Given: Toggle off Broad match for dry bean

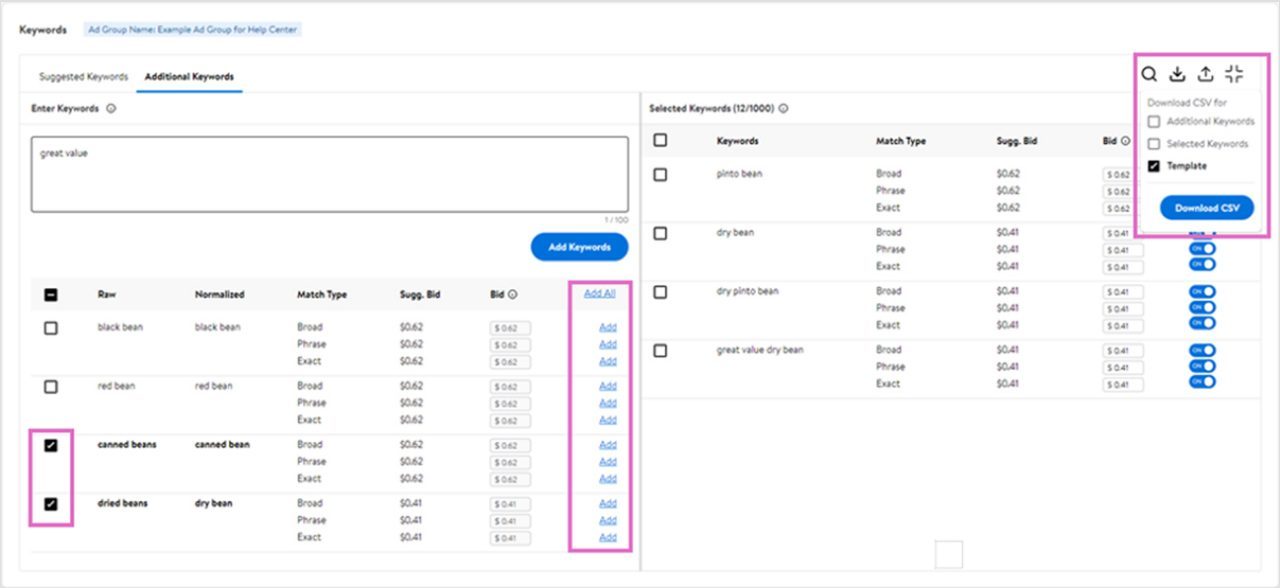Looking at the screenshot, I should [x=1200, y=232].
